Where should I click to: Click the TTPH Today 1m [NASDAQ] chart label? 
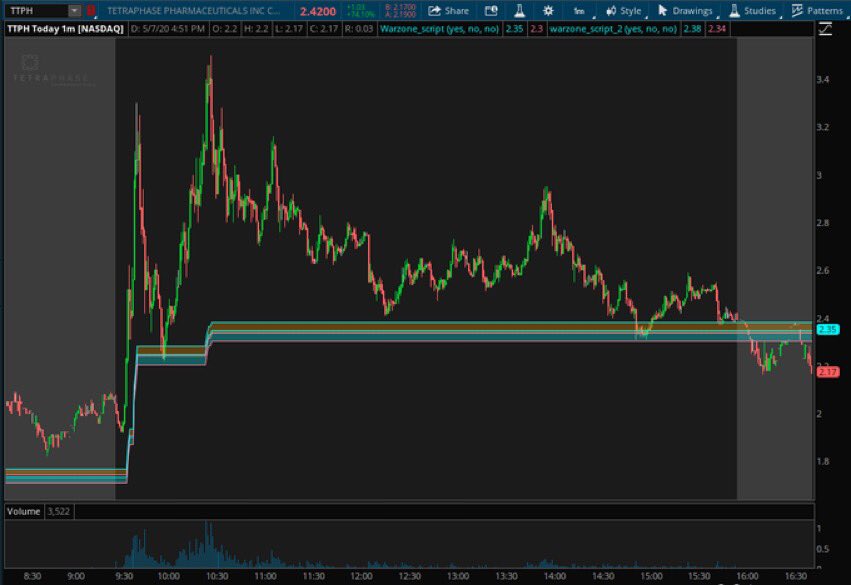pos(65,29)
